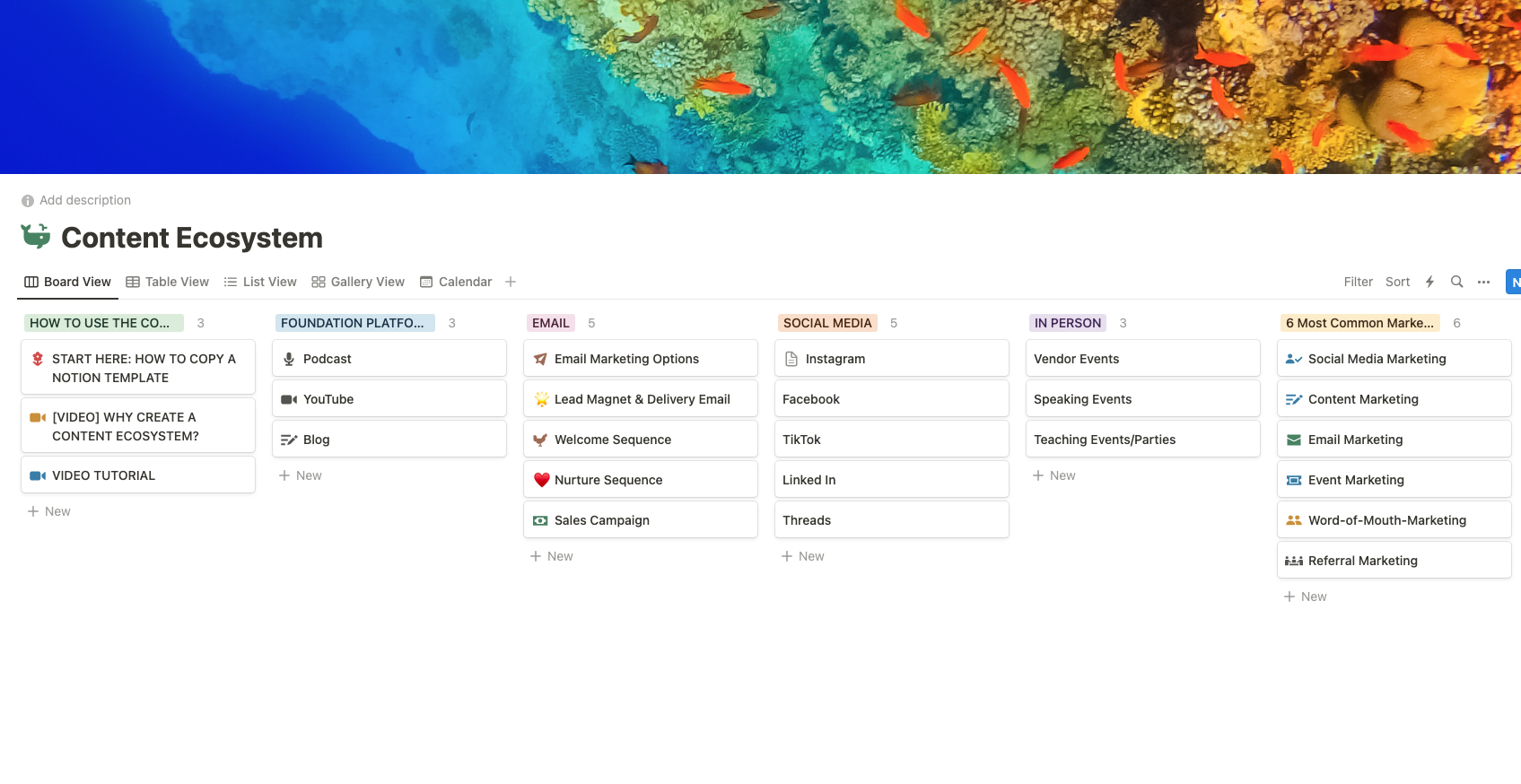Click the money icon on Sales Campaign
The width and height of the screenshot is (1521, 784).
(x=540, y=520)
